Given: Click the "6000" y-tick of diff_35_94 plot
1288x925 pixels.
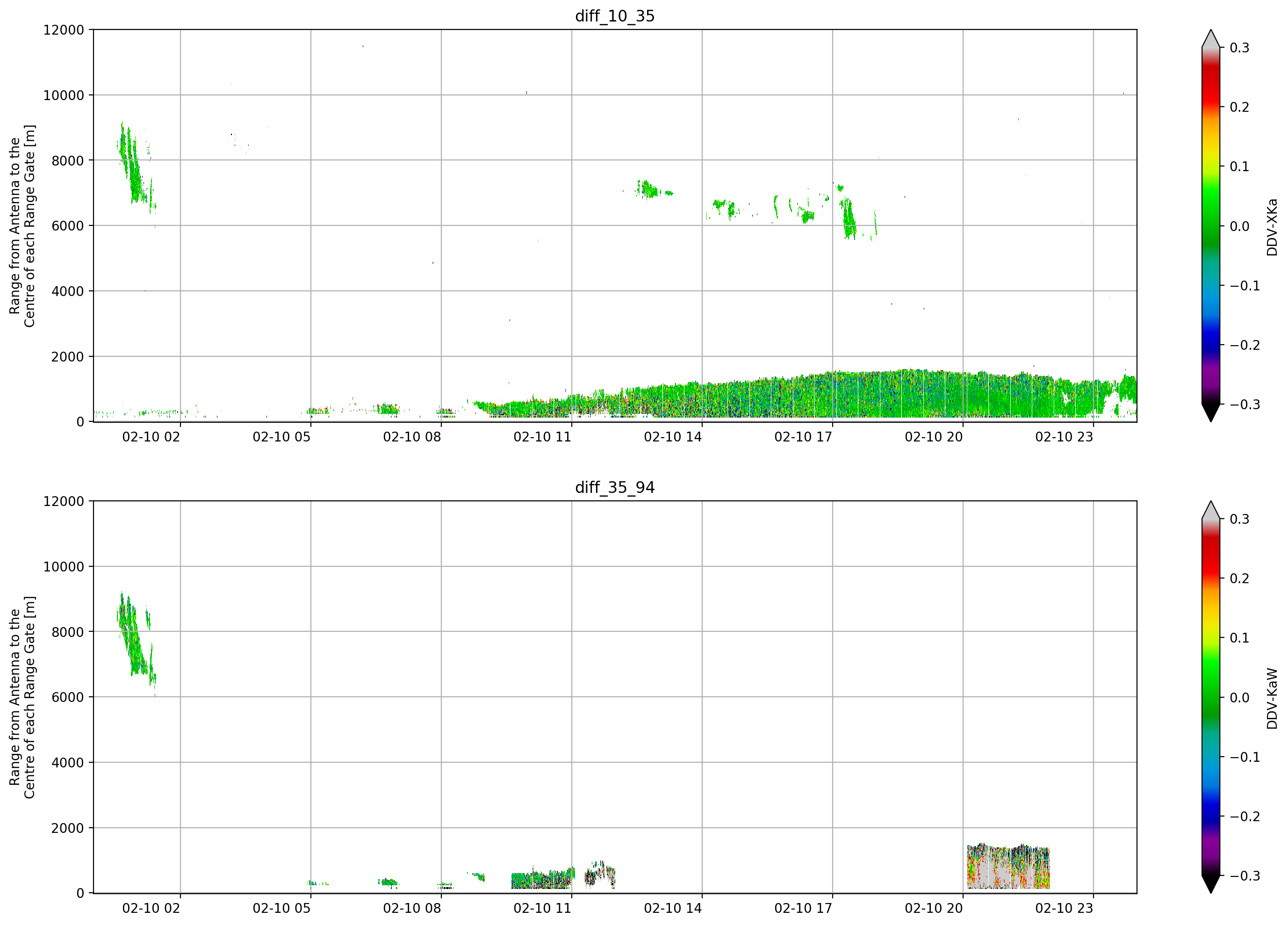Looking at the screenshot, I should [68, 698].
